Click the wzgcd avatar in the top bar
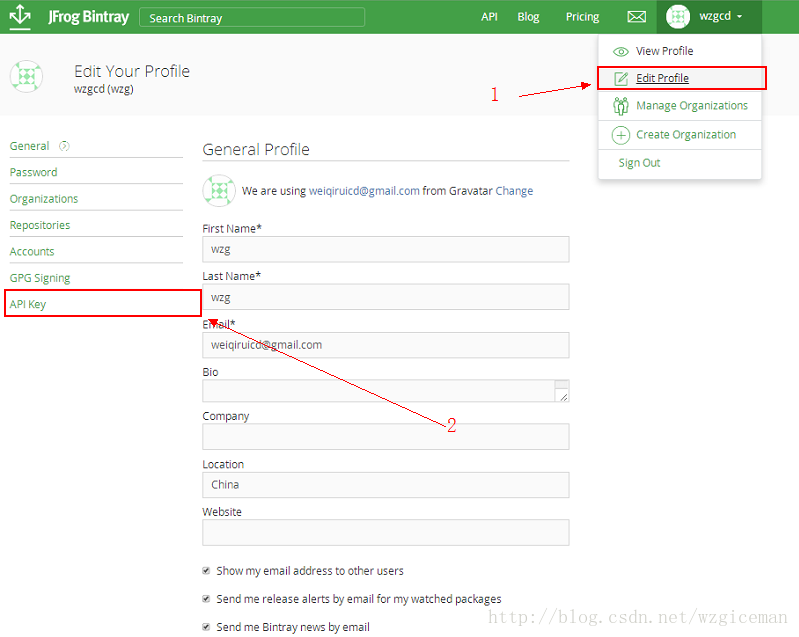The height and width of the screenshot is (637, 799). pos(678,17)
